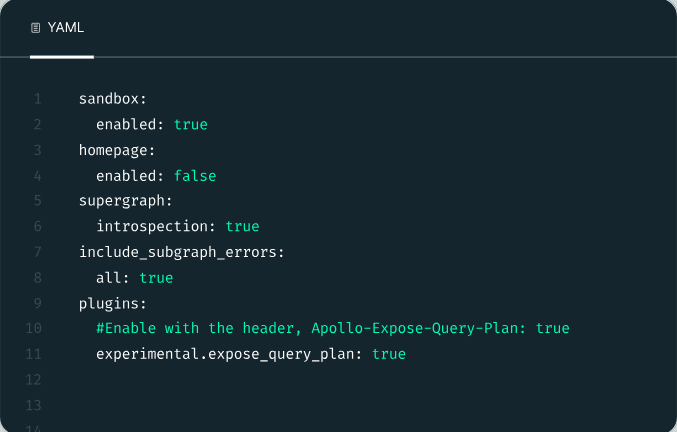Click the true value after introspection

242,227
